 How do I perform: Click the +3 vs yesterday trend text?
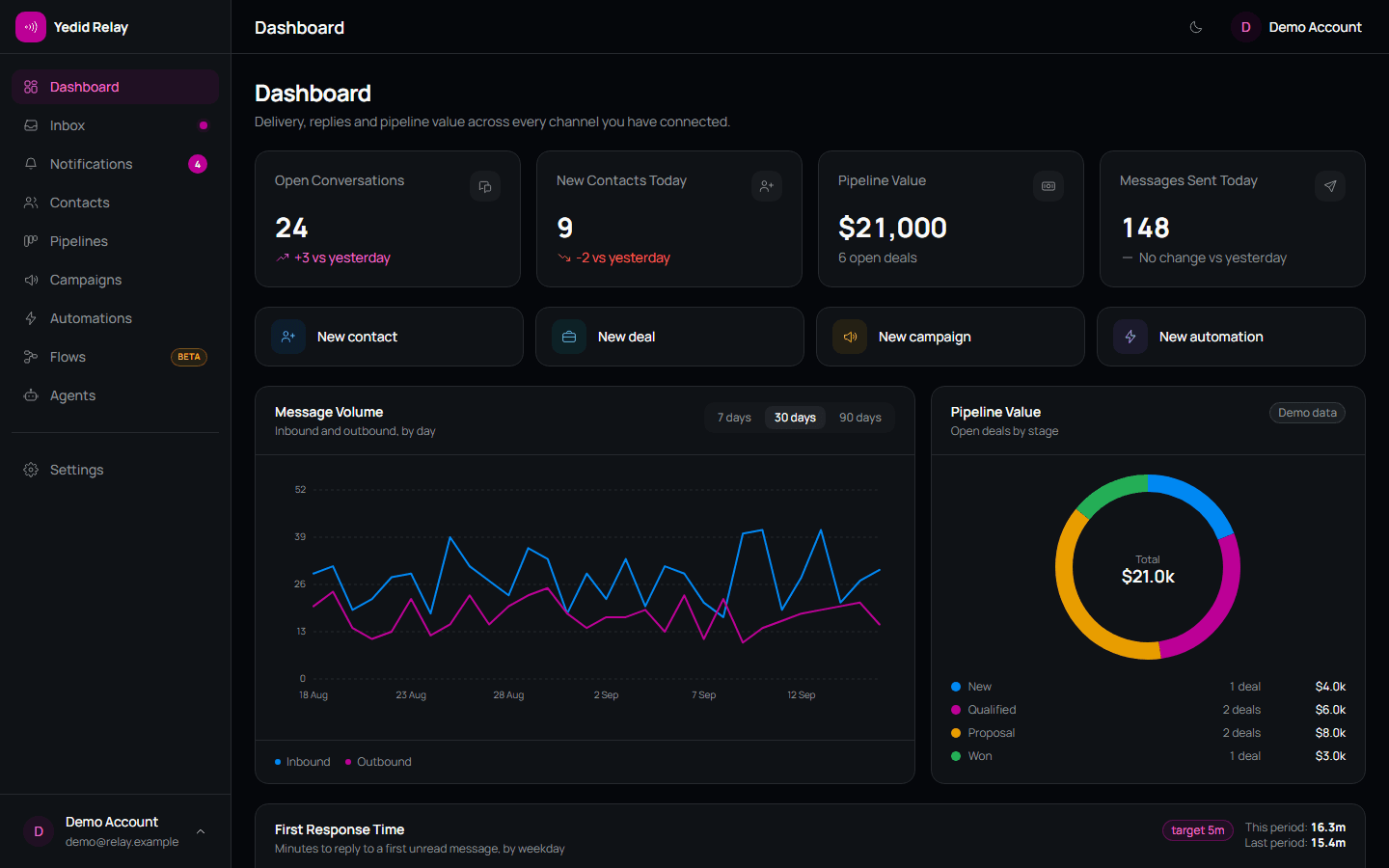pyautogui.click(x=342, y=258)
